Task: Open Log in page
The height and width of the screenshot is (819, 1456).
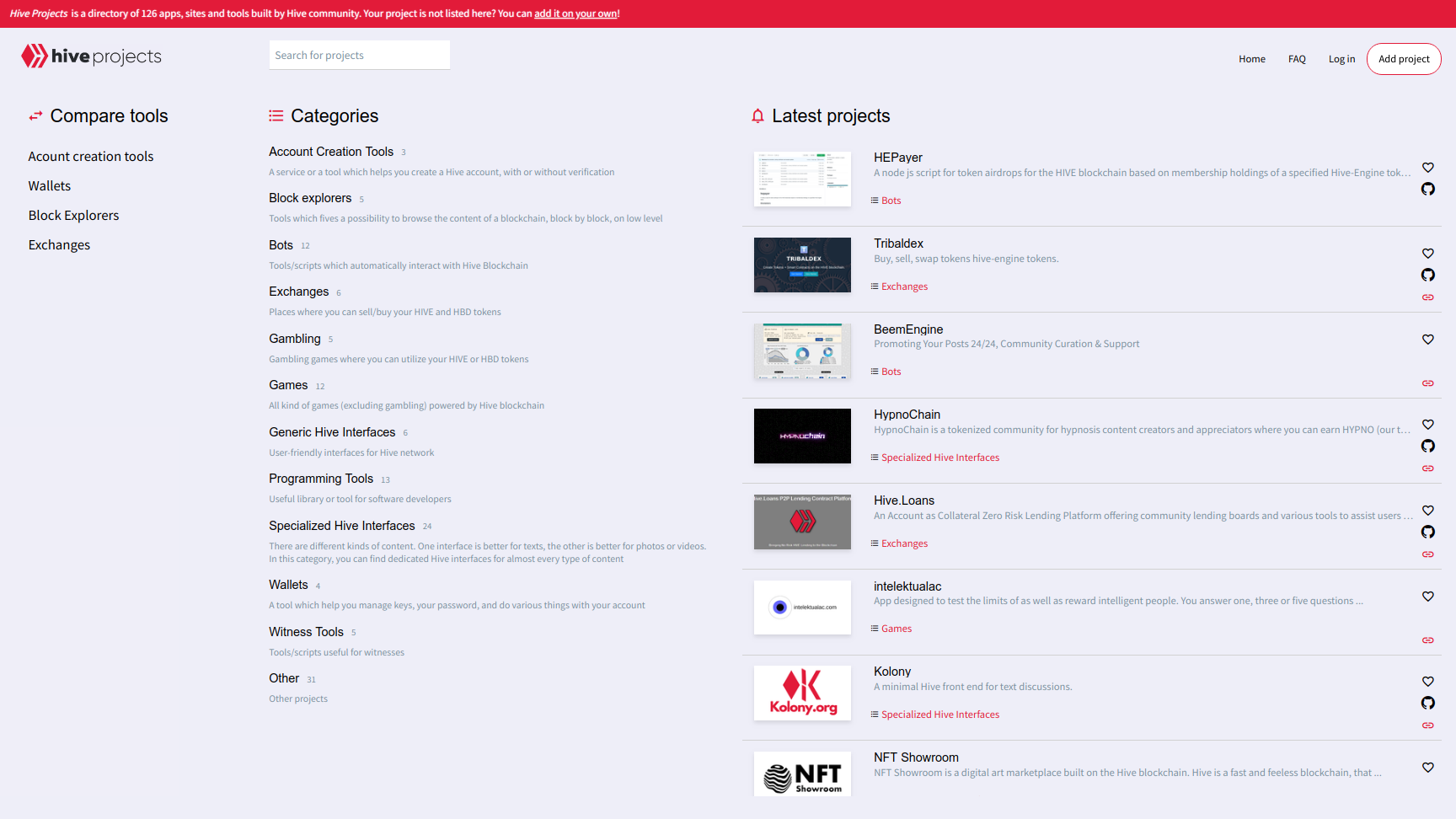Action: click(1341, 59)
